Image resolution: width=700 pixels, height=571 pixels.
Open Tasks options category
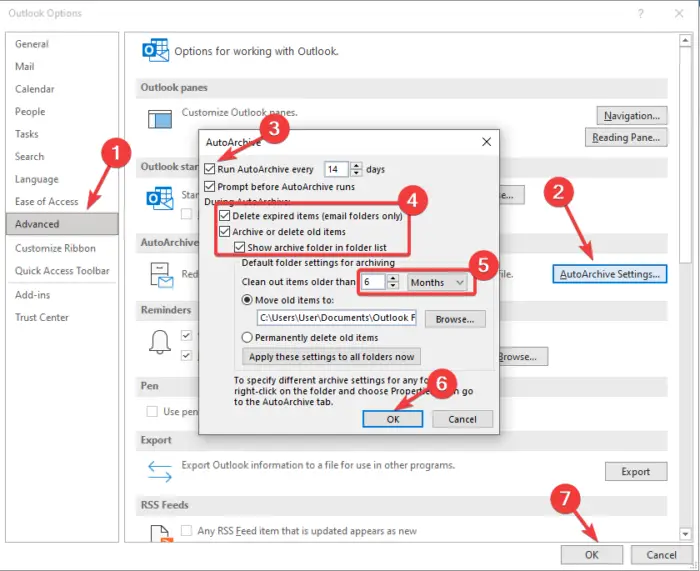pos(62,134)
